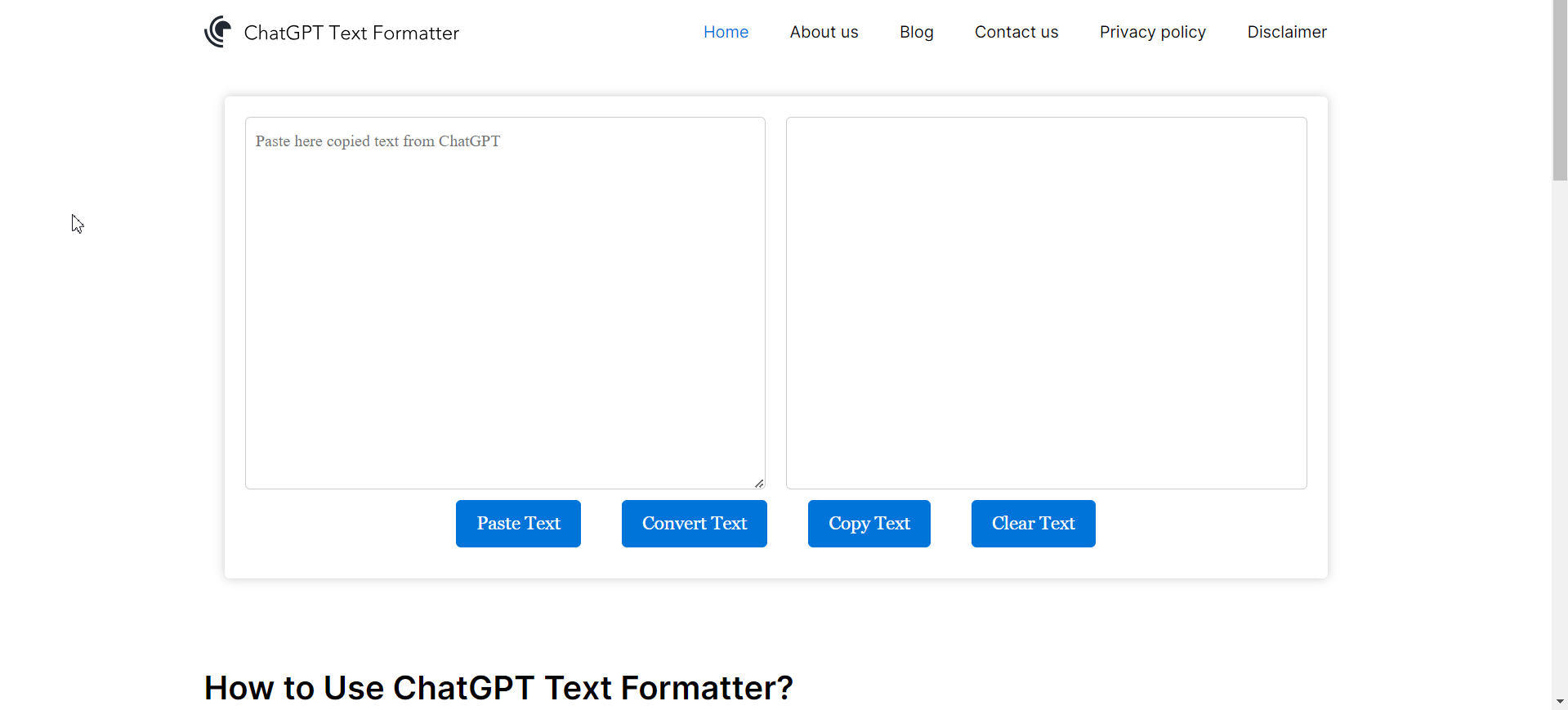Viewport: 1568px width, 710px height.
Task: Click the Convert Text button
Action: (x=694, y=524)
